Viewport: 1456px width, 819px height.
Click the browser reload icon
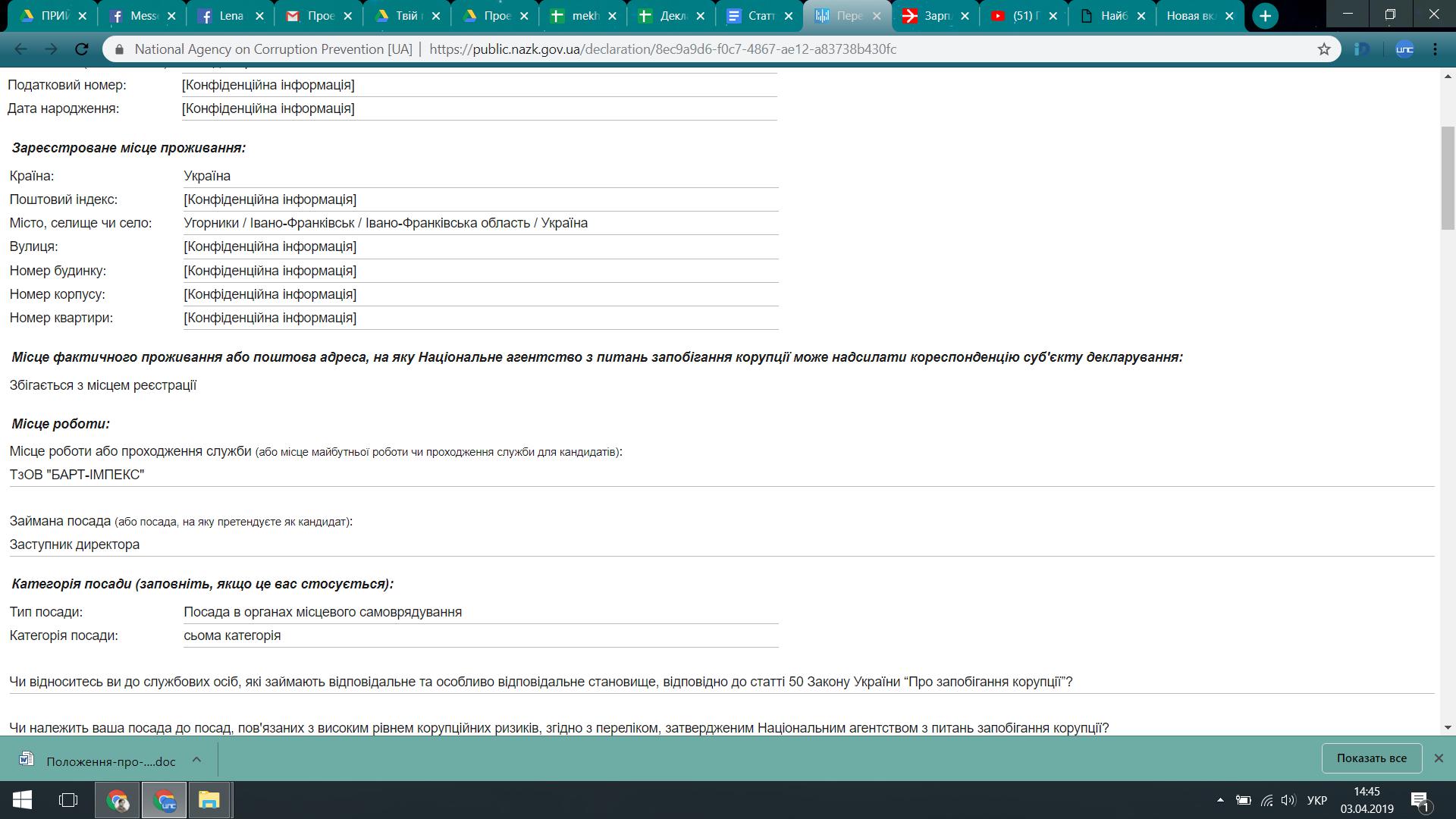[81, 49]
